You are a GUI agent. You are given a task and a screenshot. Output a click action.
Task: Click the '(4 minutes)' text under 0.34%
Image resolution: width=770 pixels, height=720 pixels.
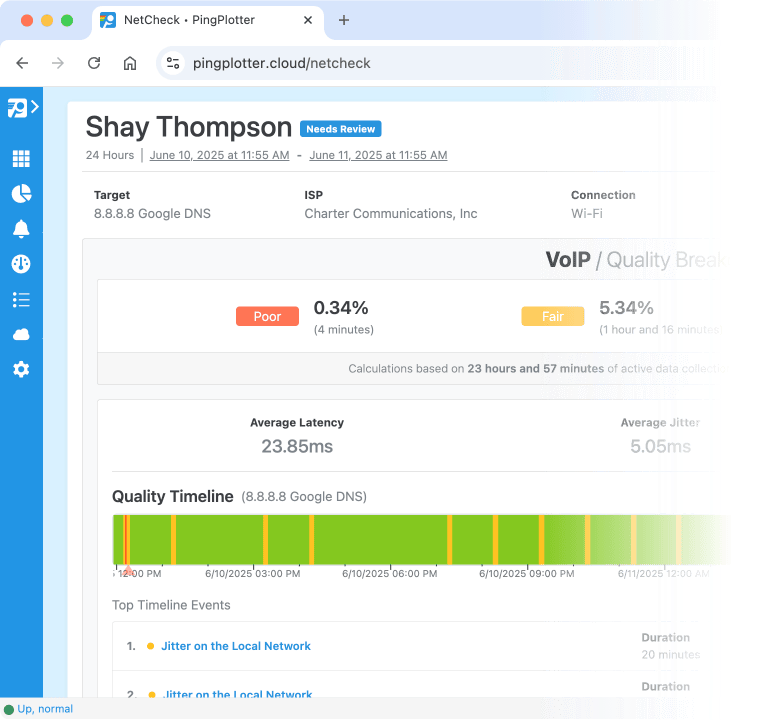pyautogui.click(x=344, y=330)
